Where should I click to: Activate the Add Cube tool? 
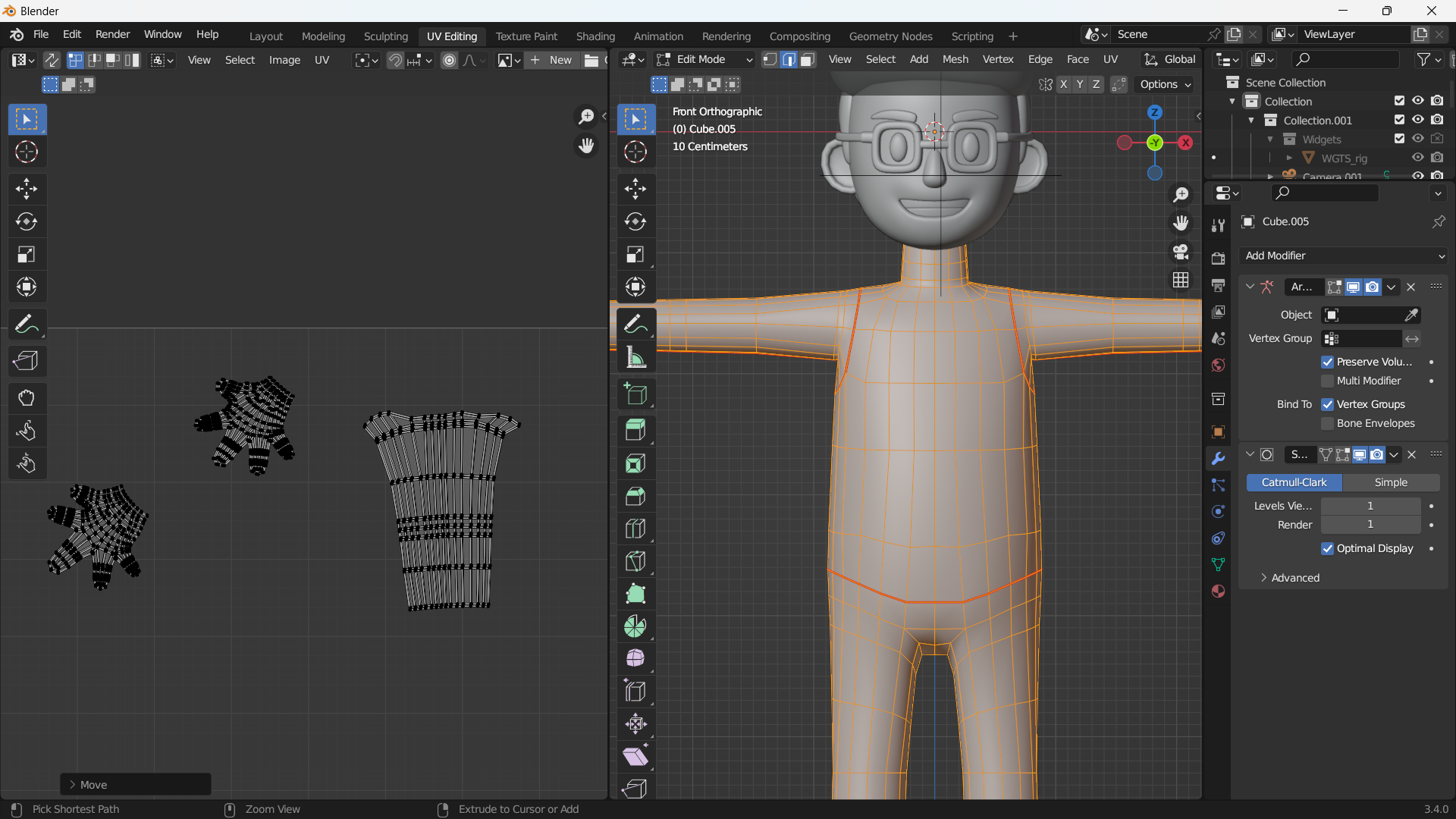tap(635, 394)
